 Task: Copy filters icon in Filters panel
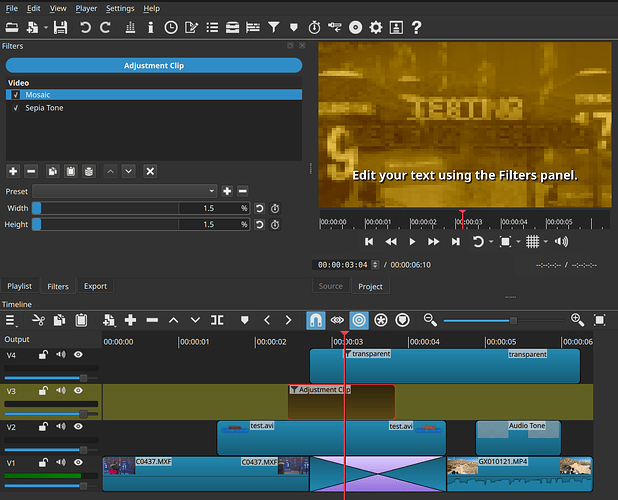[52, 171]
